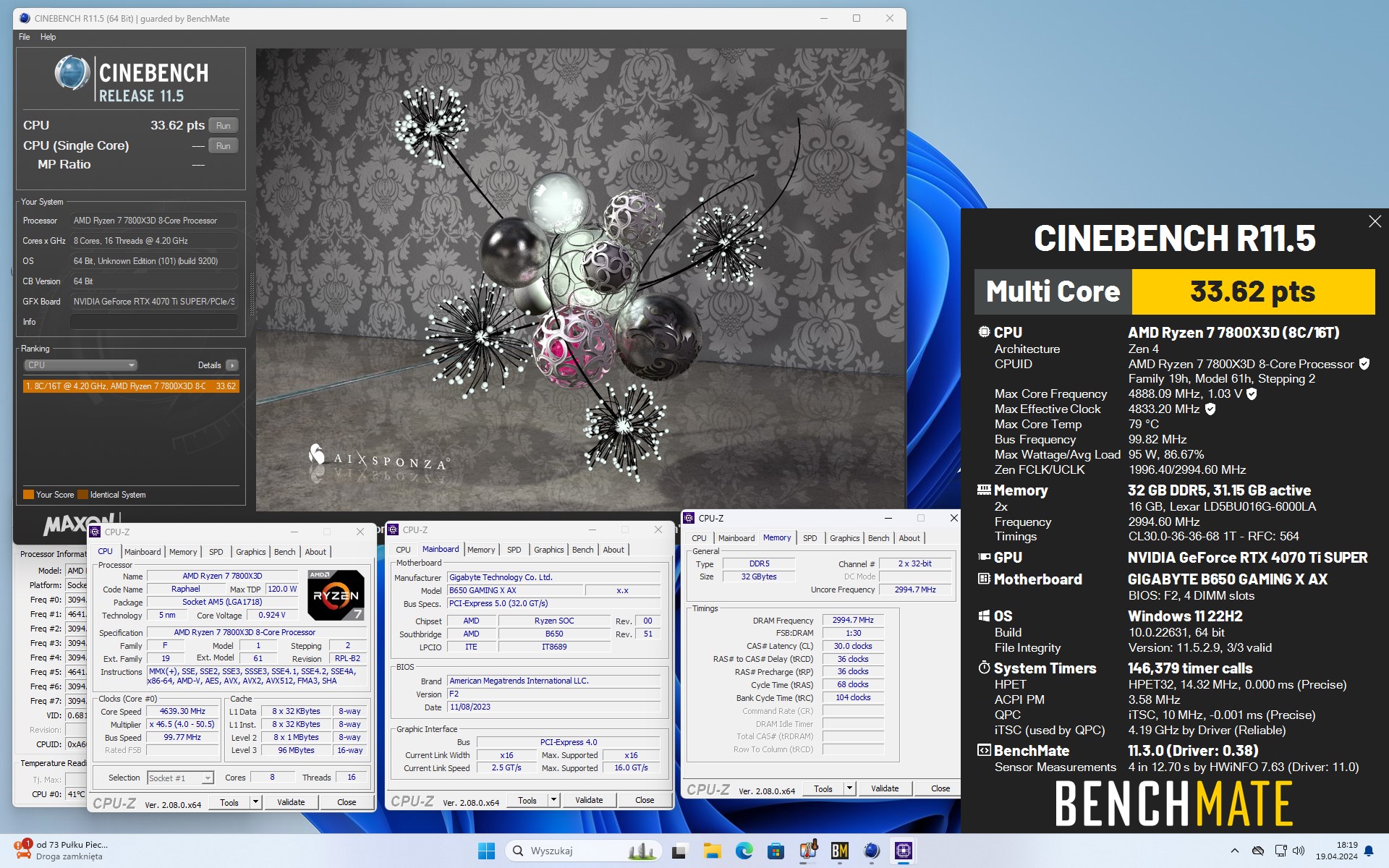Click Validate in the Memory CPU-Z window
Image resolution: width=1389 pixels, height=868 pixels.
(x=885, y=788)
